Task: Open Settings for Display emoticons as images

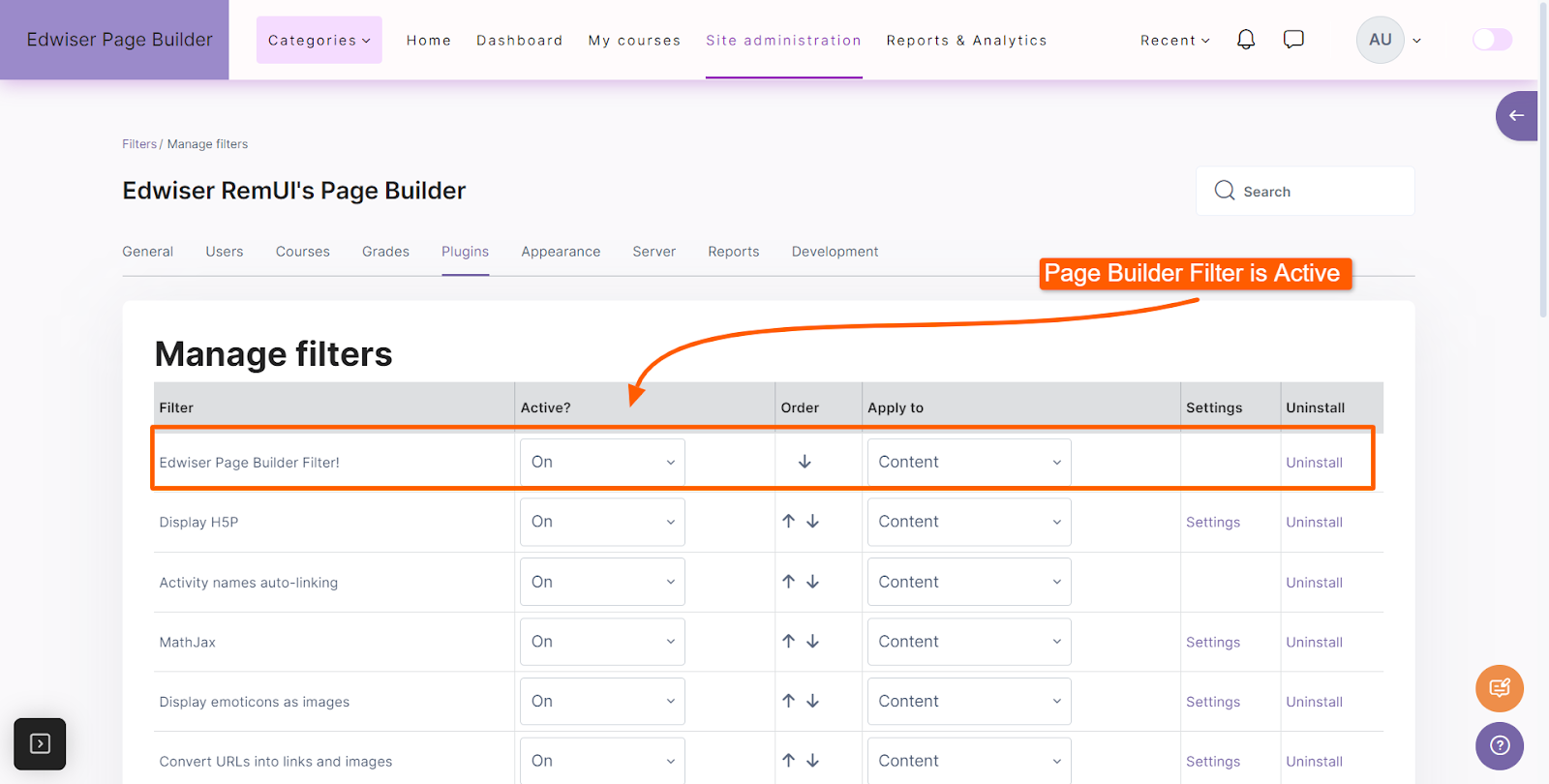Action: tap(1213, 703)
